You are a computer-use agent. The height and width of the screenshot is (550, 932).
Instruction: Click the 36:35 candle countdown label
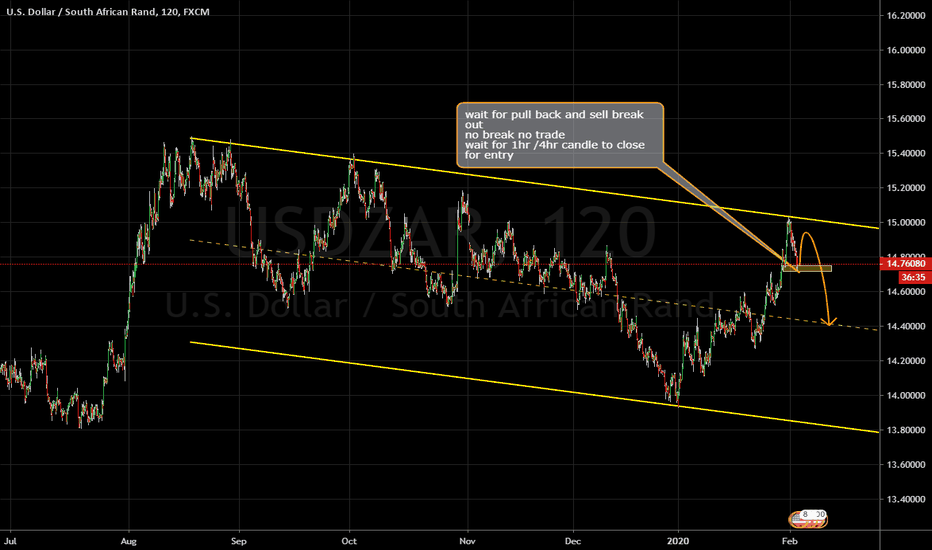point(912,277)
